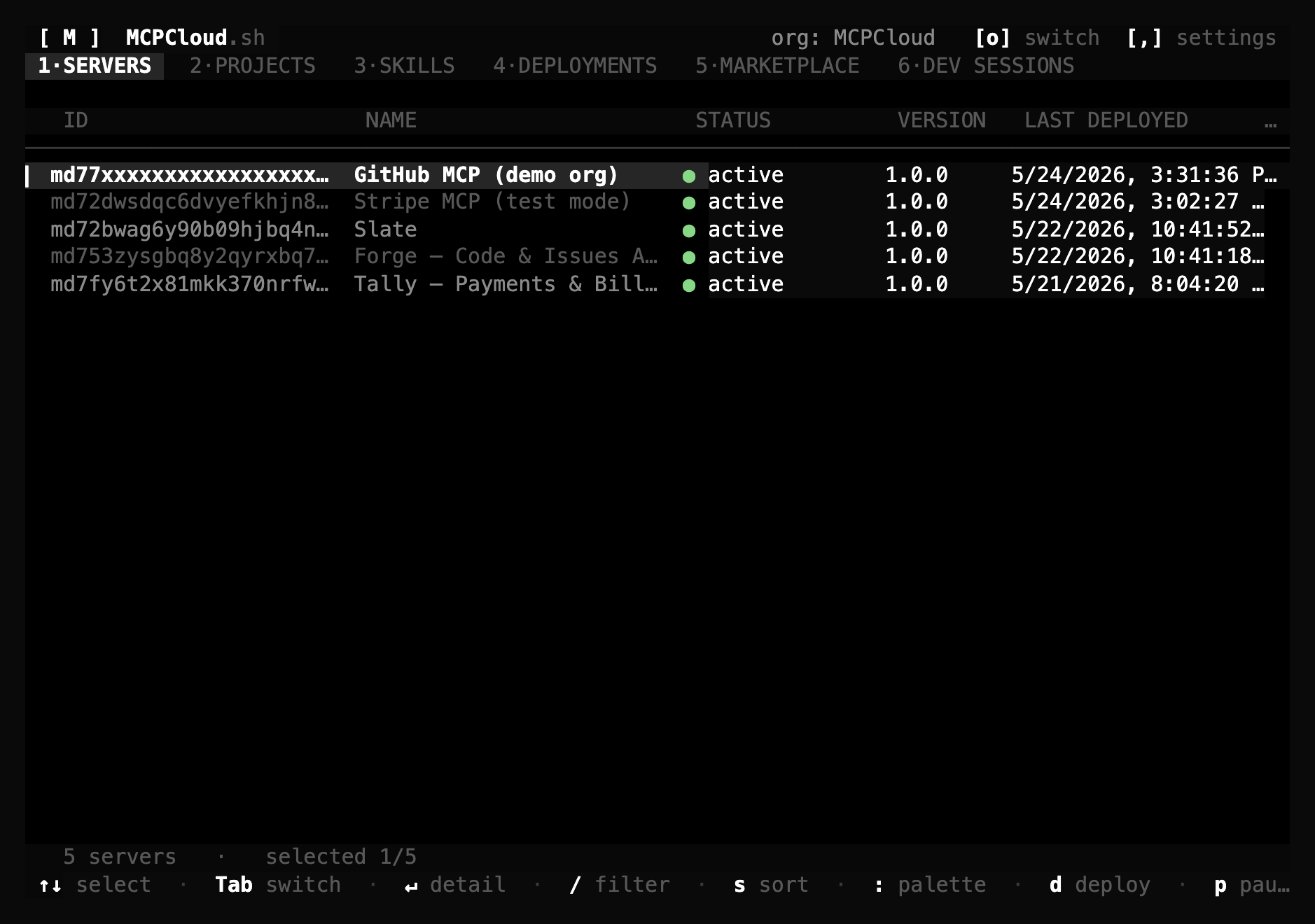Open the [,] settings shortcut
This screenshot has height=924, width=1315.
(1201, 38)
